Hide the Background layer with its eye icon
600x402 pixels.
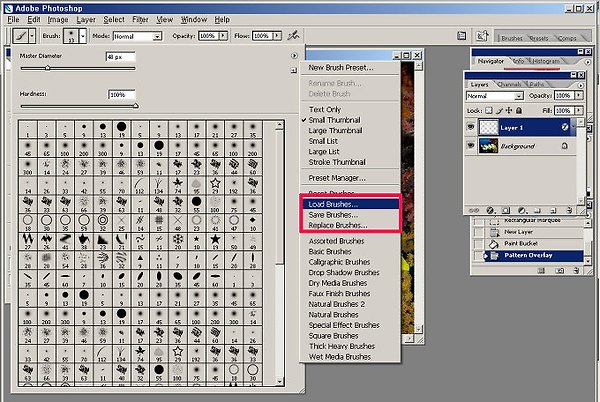pos(471,145)
